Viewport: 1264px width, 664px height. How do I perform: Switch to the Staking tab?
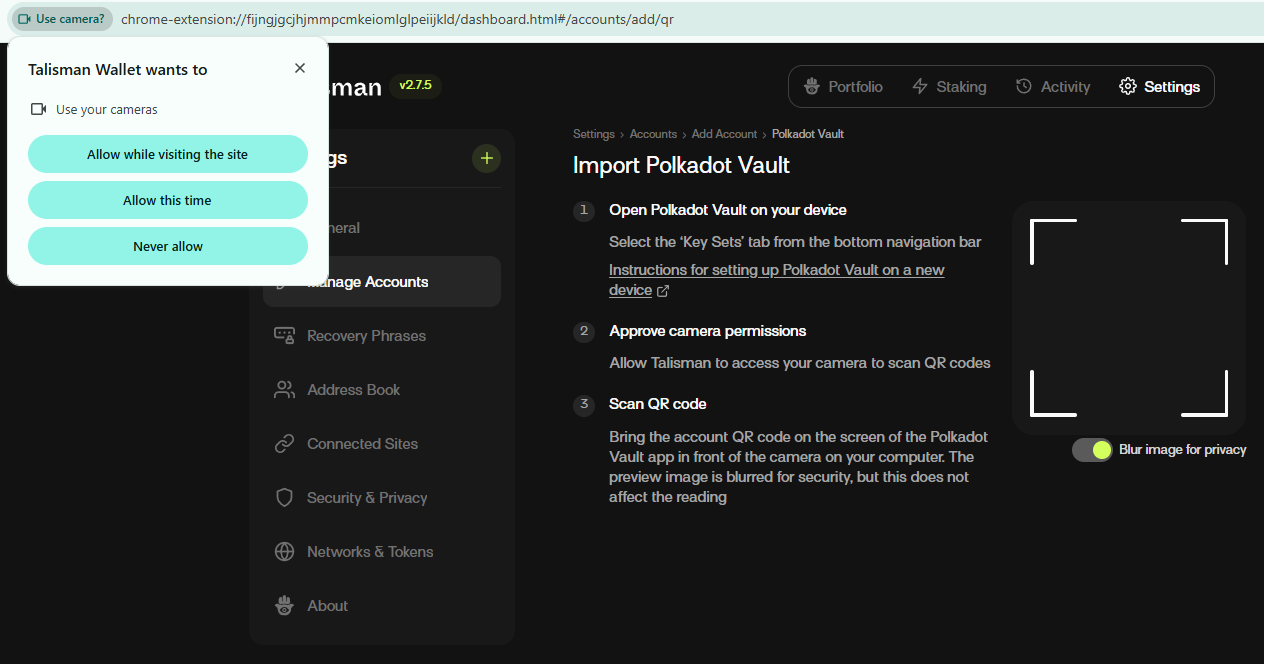coord(949,87)
